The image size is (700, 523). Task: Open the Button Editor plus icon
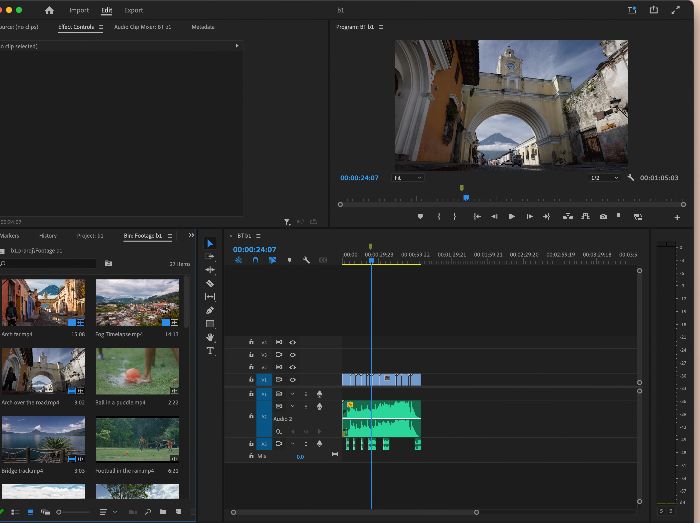[677, 217]
